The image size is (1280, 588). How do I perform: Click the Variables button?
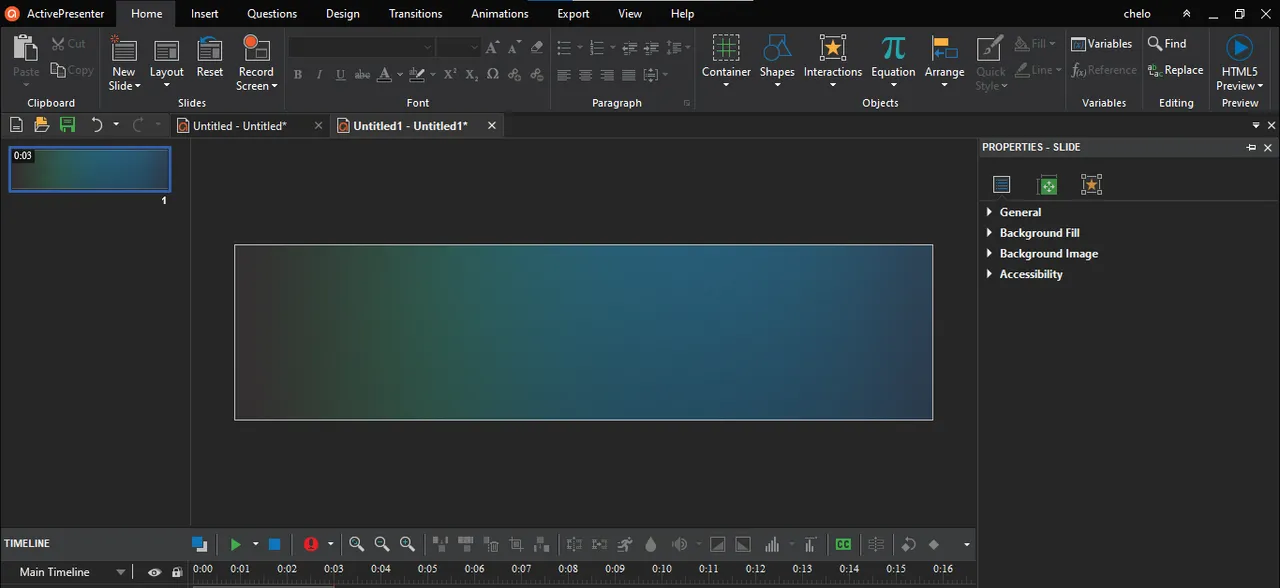1101,43
